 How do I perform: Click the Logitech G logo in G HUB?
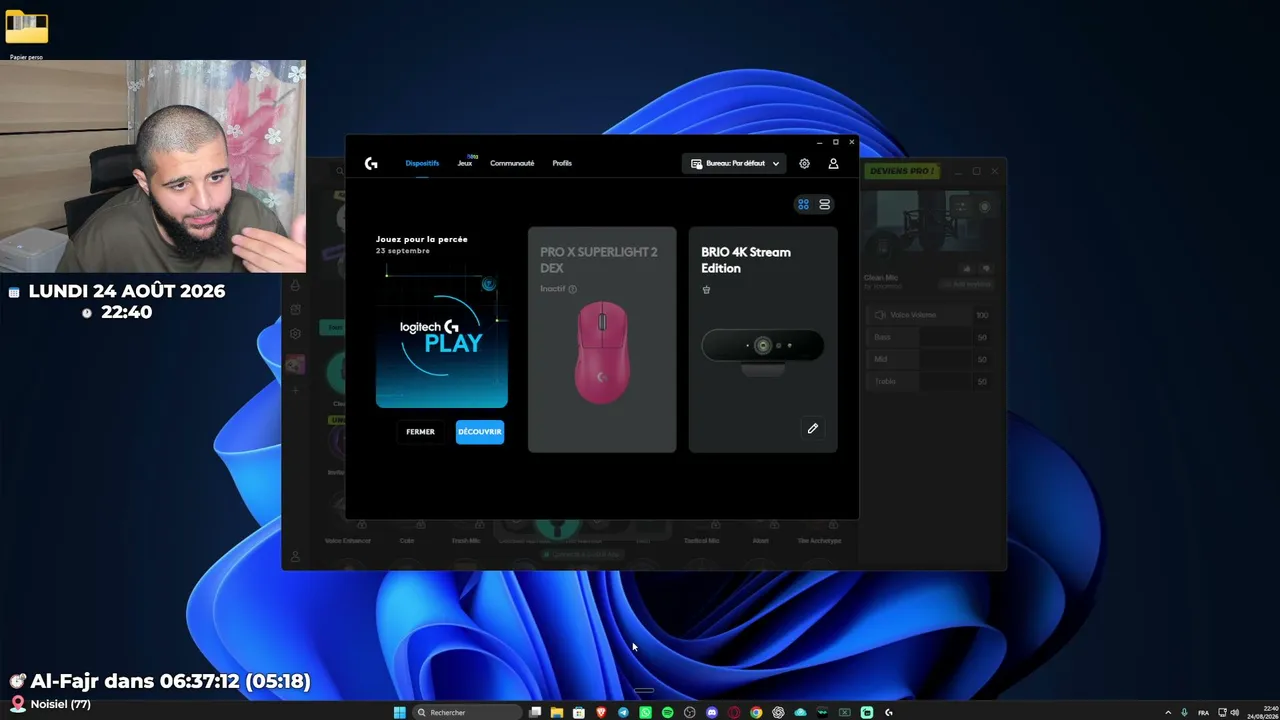coord(371,163)
